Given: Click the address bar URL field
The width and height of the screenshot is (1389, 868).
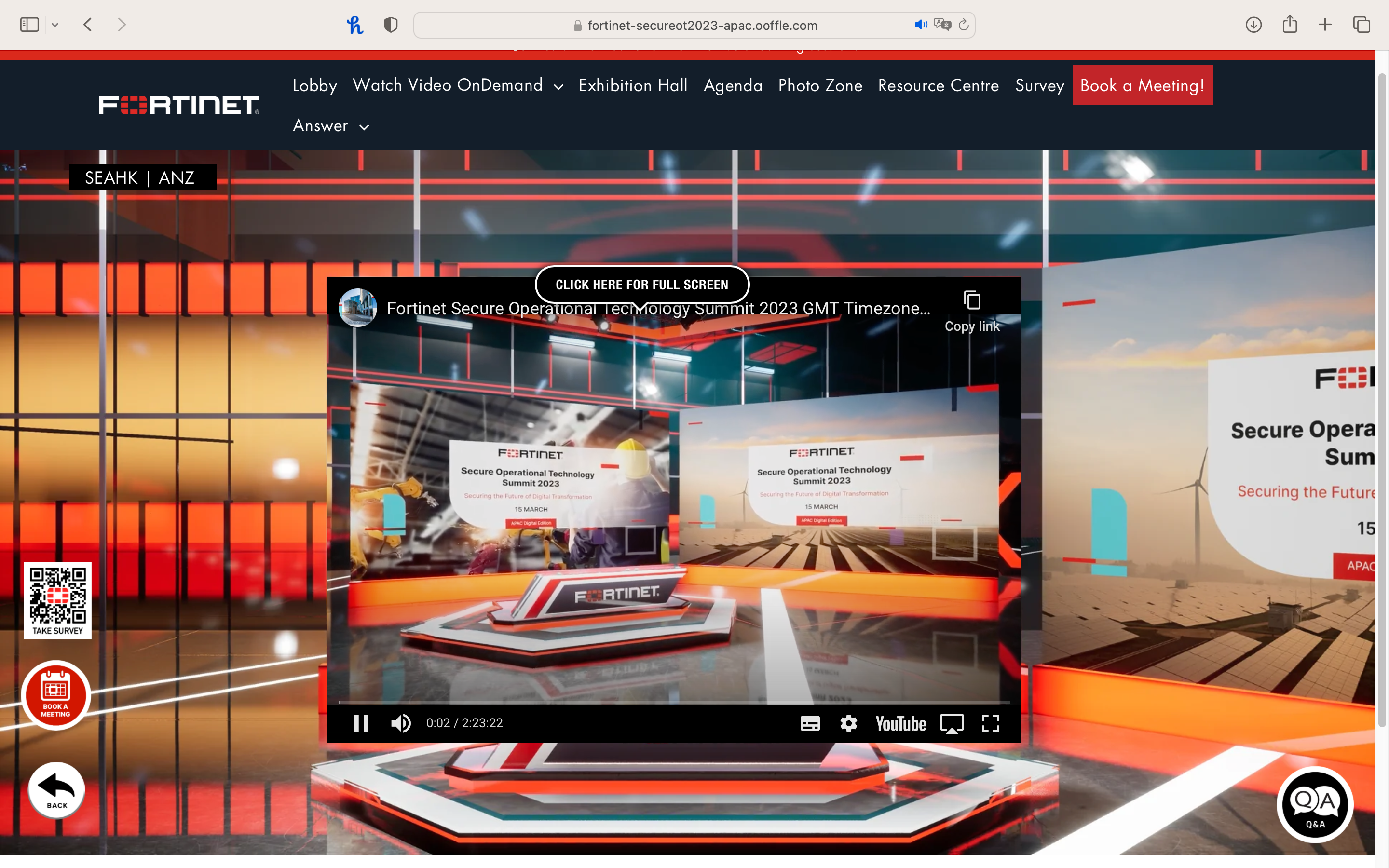Looking at the screenshot, I should pos(694,25).
